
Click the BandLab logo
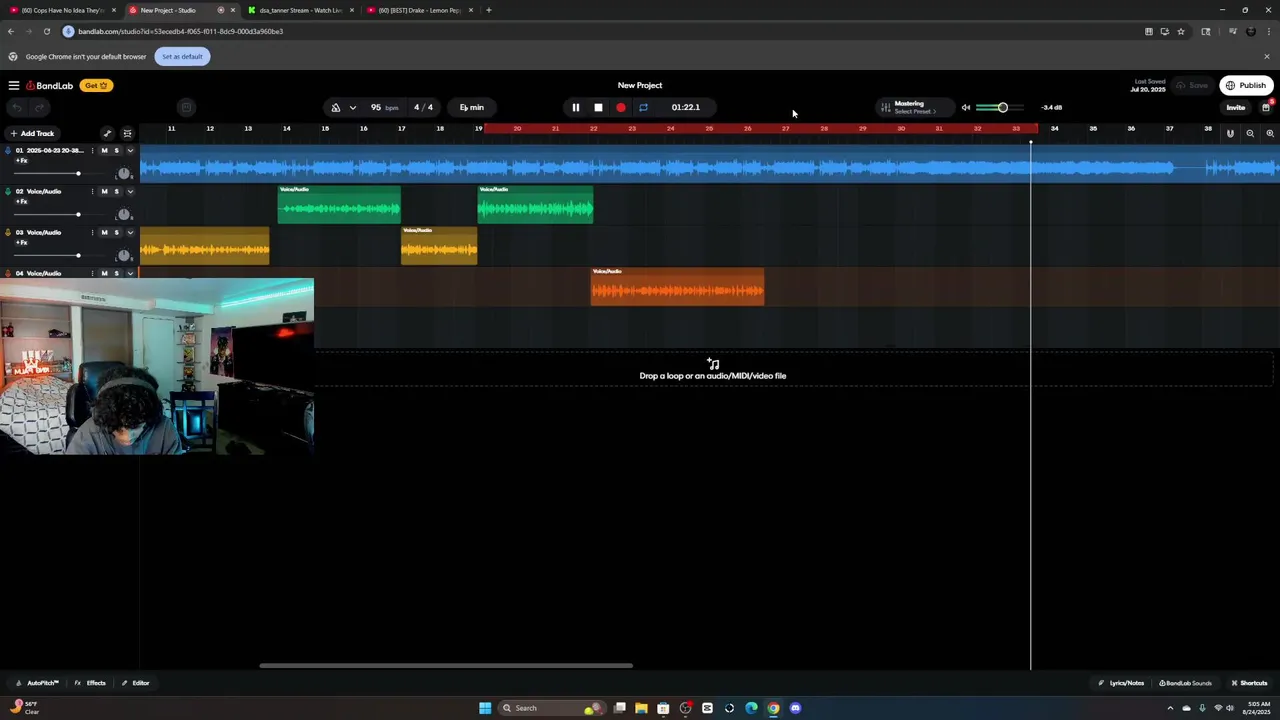point(50,86)
